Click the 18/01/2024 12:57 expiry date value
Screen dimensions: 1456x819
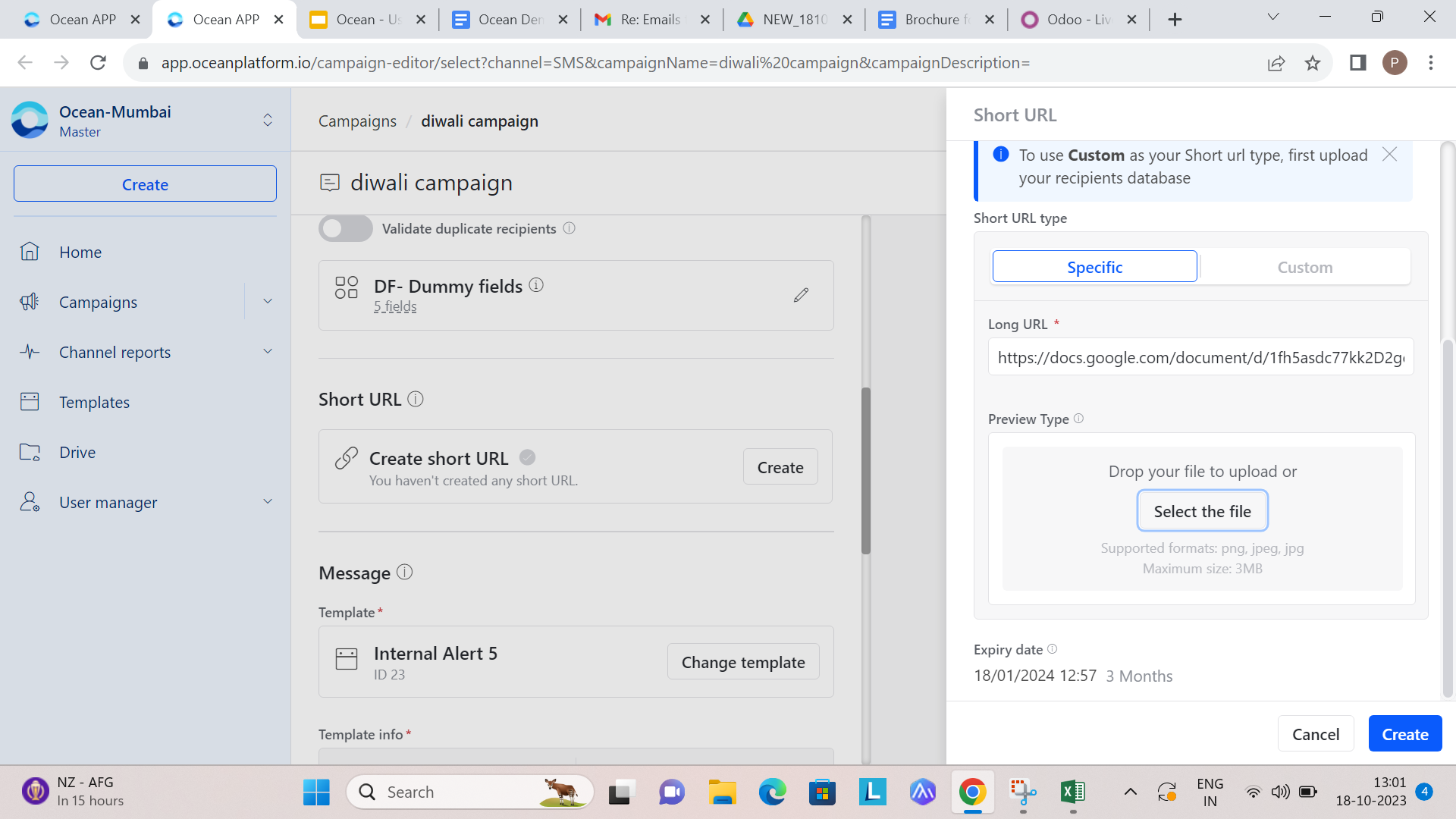click(1034, 675)
